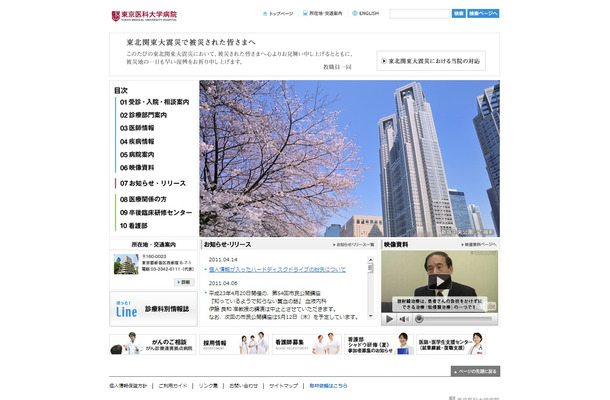Open the 検索ページへ button

[x=483, y=14]
